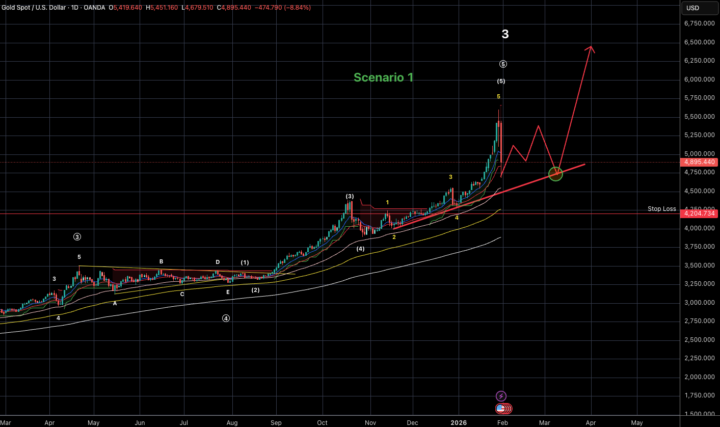Select the '(3)' wave label near October
720x427 pixels.
point(349,197)
